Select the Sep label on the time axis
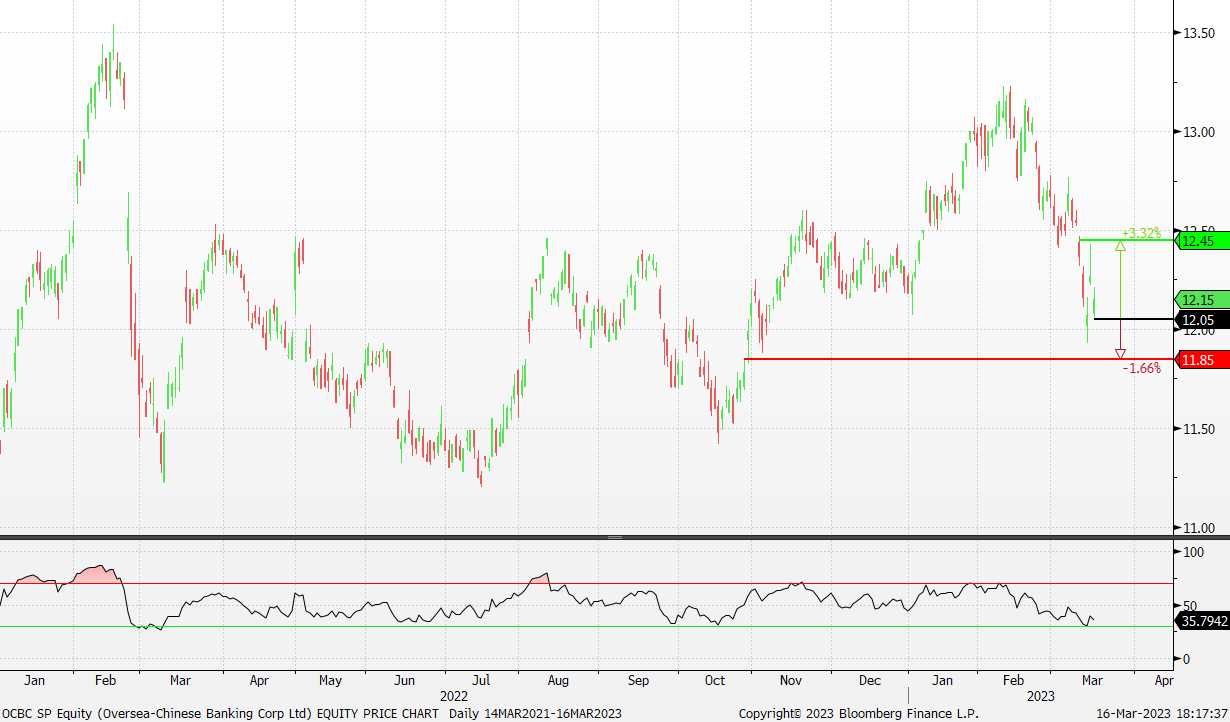 click(x=638, y=681)
